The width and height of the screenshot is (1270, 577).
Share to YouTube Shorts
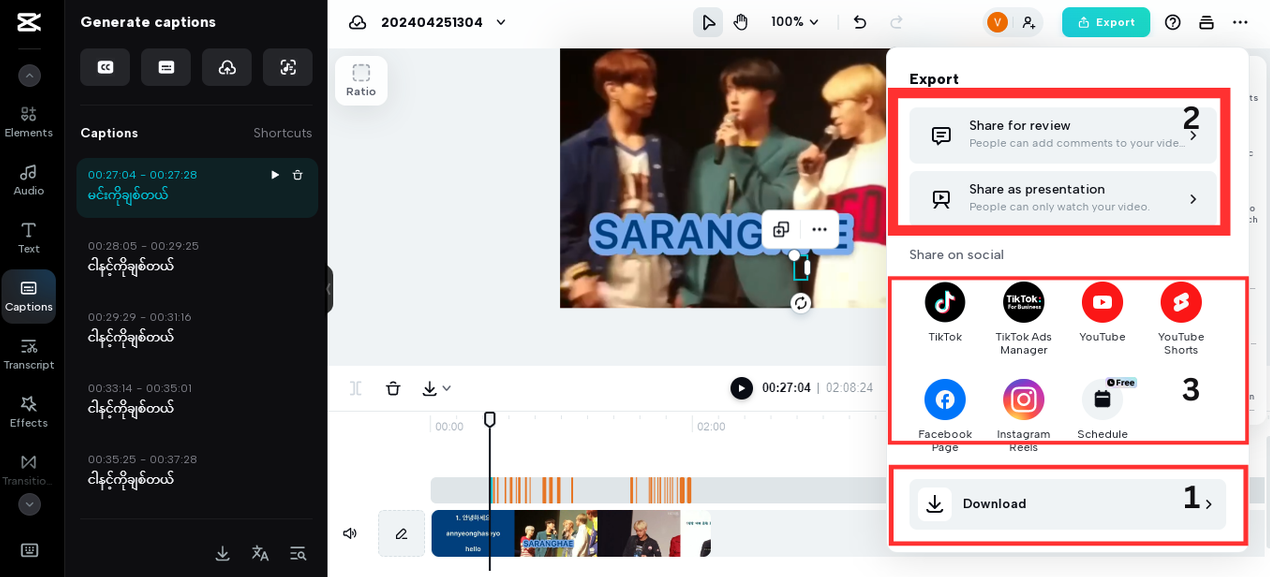pos(1181,319)
